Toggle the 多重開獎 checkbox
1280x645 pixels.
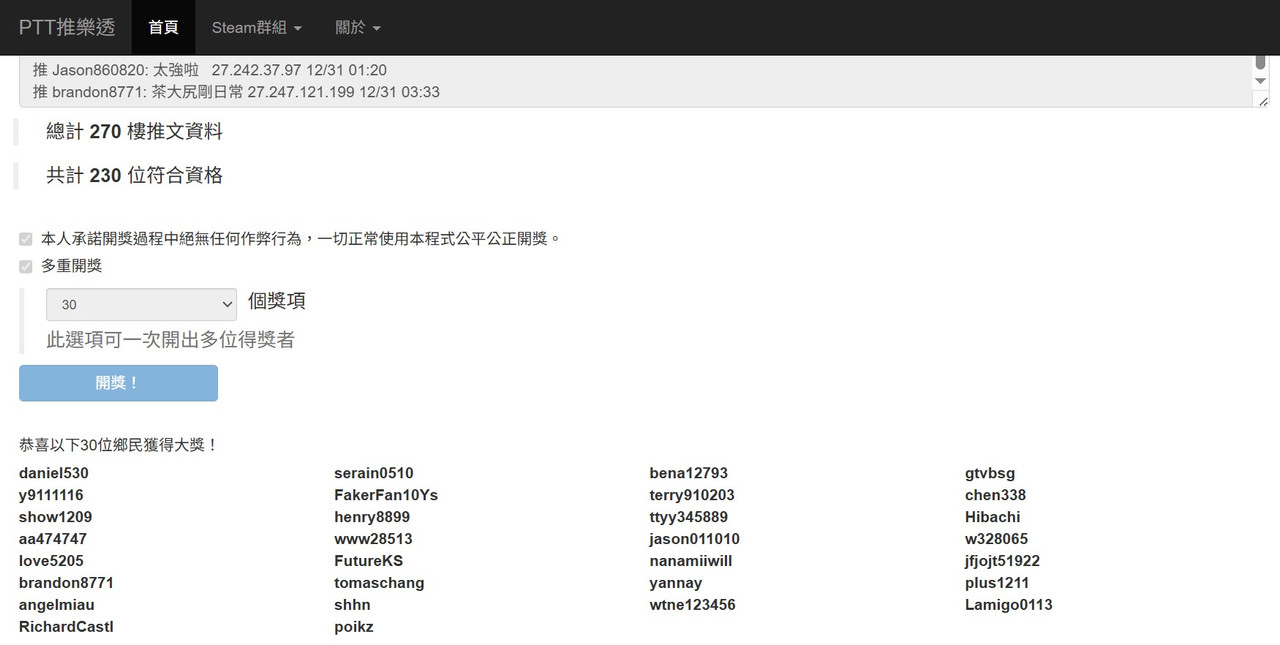pyautogui.click(x=26, y=266)
